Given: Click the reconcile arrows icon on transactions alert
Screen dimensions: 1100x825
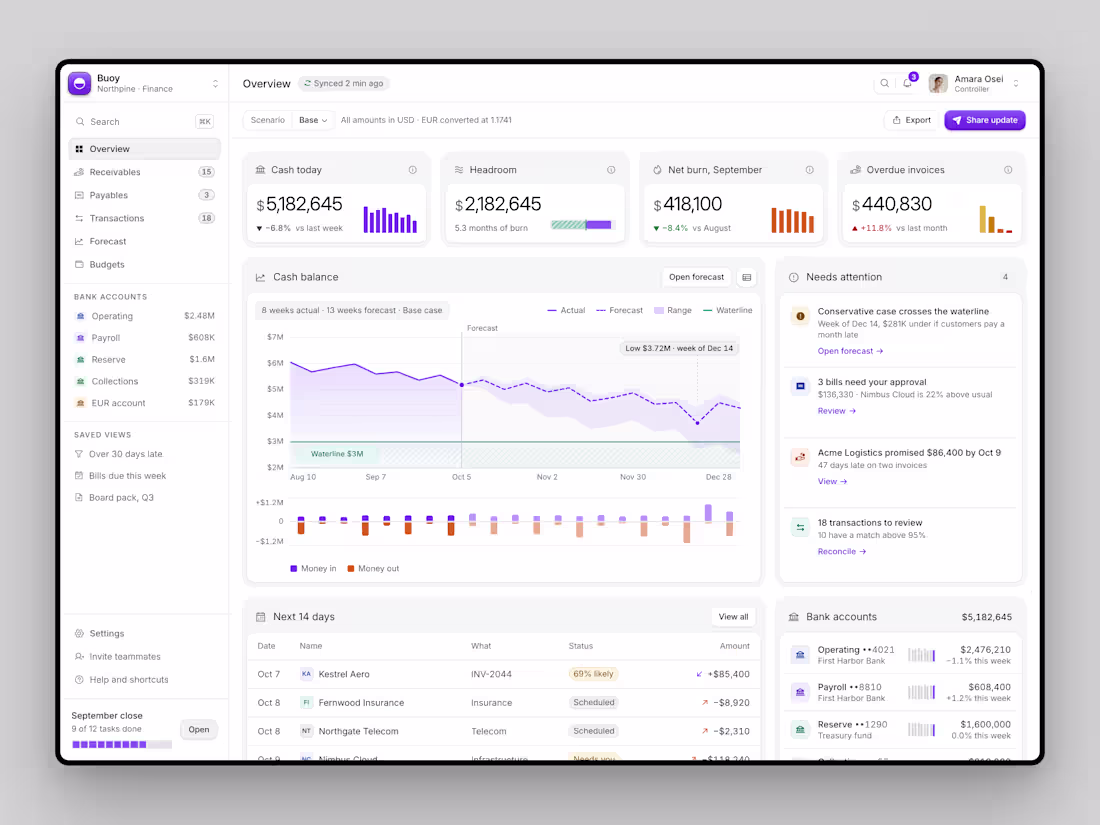Looking at the screenshot, I should [800, 528].
